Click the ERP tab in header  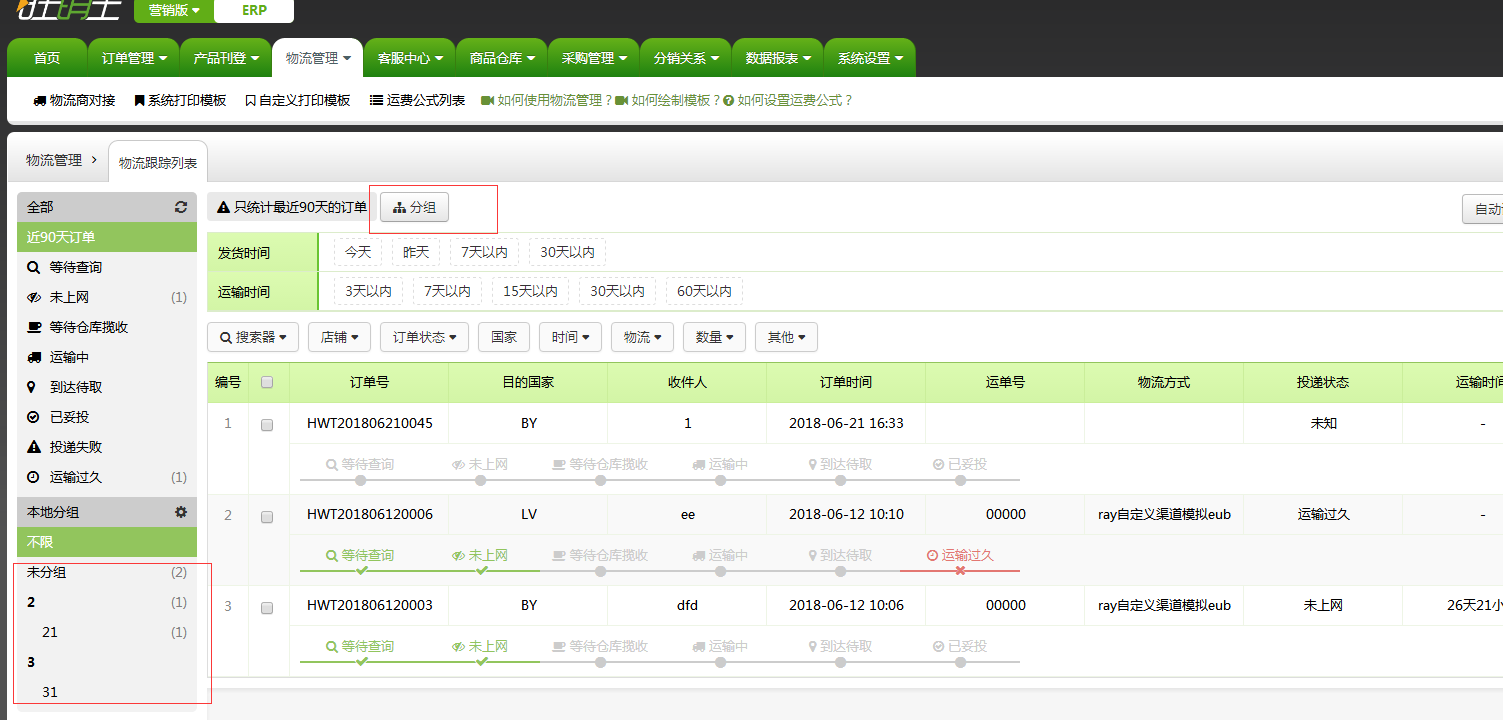tap(254, 10)
